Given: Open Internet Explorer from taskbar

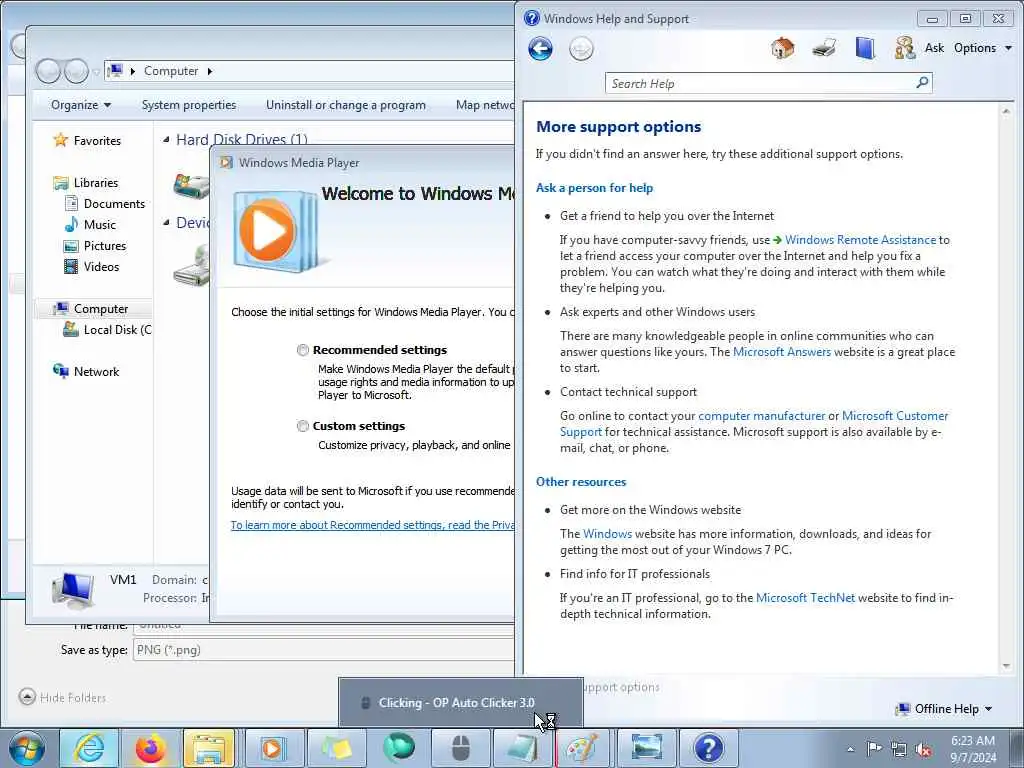Looking at the screenshot, I should tap(89, 748).
